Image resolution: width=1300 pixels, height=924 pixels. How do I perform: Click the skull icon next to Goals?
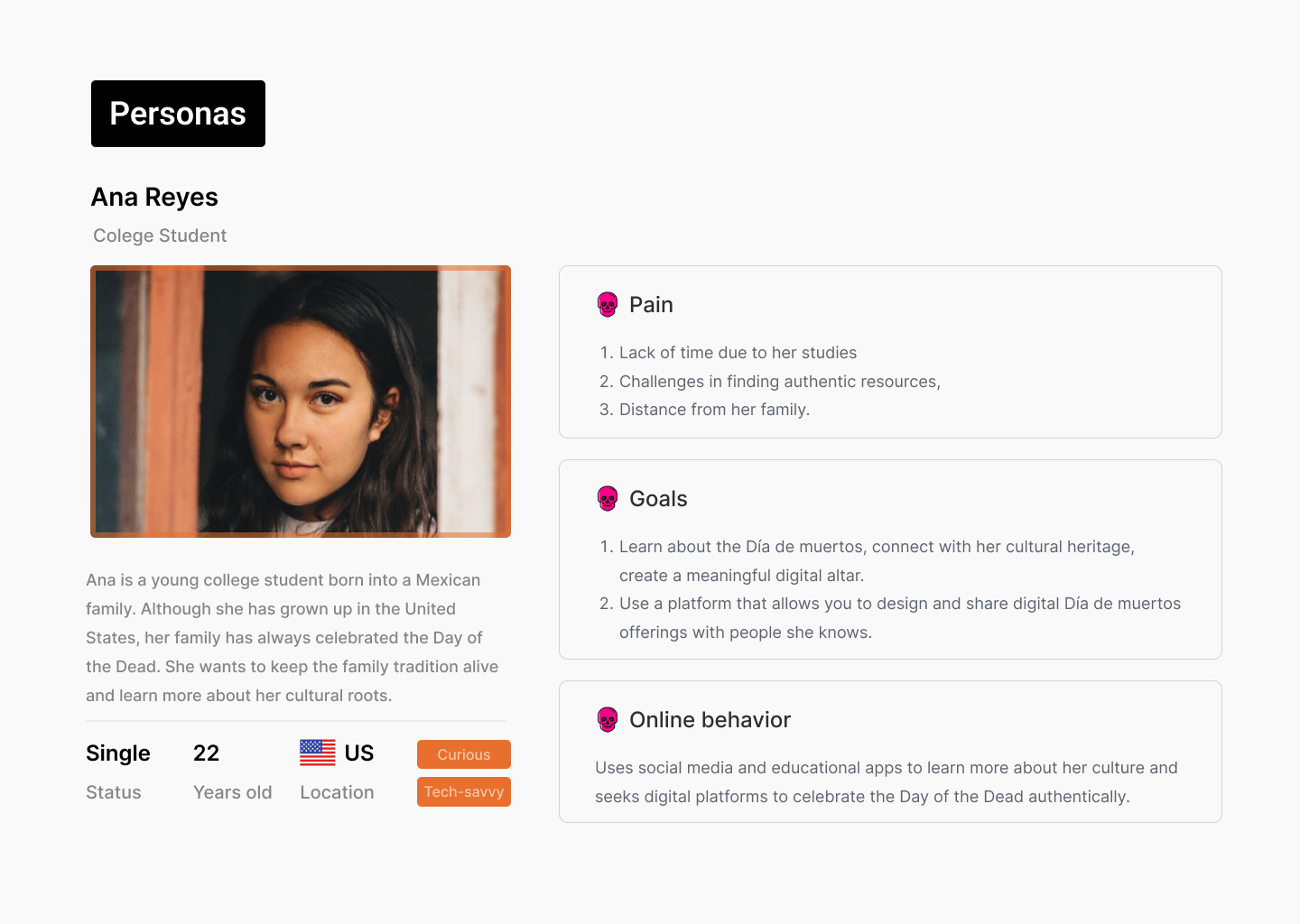[x=608, y=499]
